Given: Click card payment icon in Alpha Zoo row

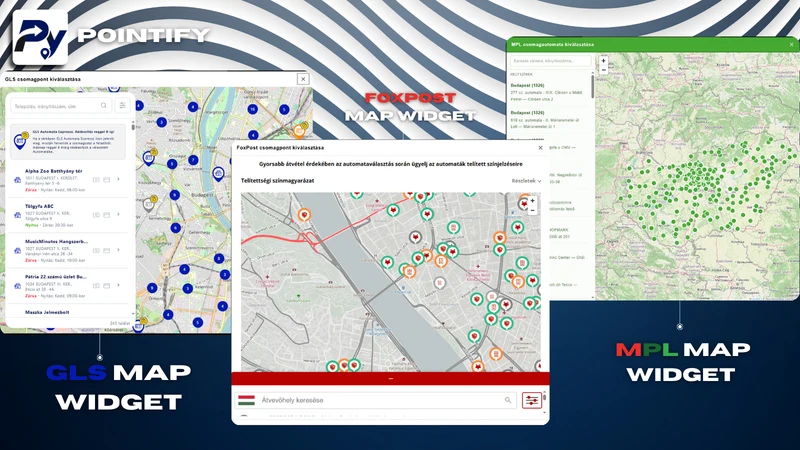Looking at the screenshot, I should [107, 180].
